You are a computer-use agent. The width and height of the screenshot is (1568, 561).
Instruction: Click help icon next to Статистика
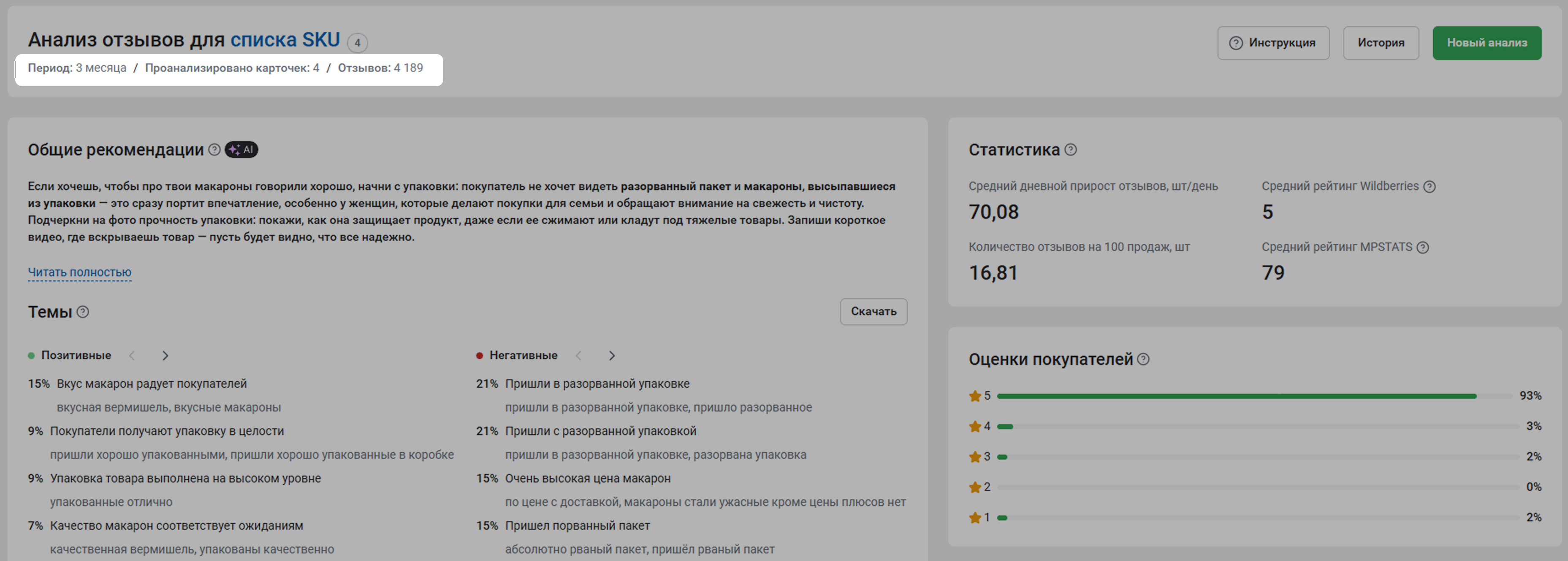[1071, 149]
